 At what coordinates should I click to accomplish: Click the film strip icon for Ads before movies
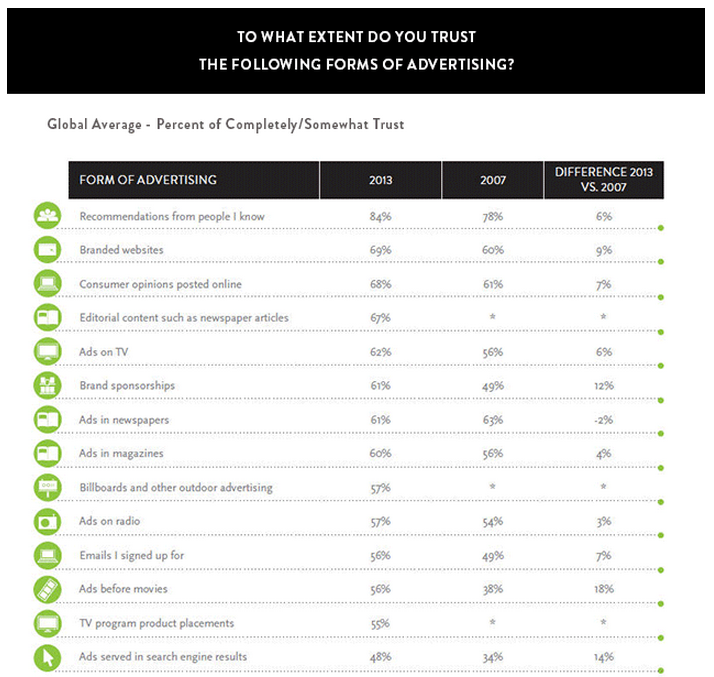pyautogui.click(x=48, y=589)
